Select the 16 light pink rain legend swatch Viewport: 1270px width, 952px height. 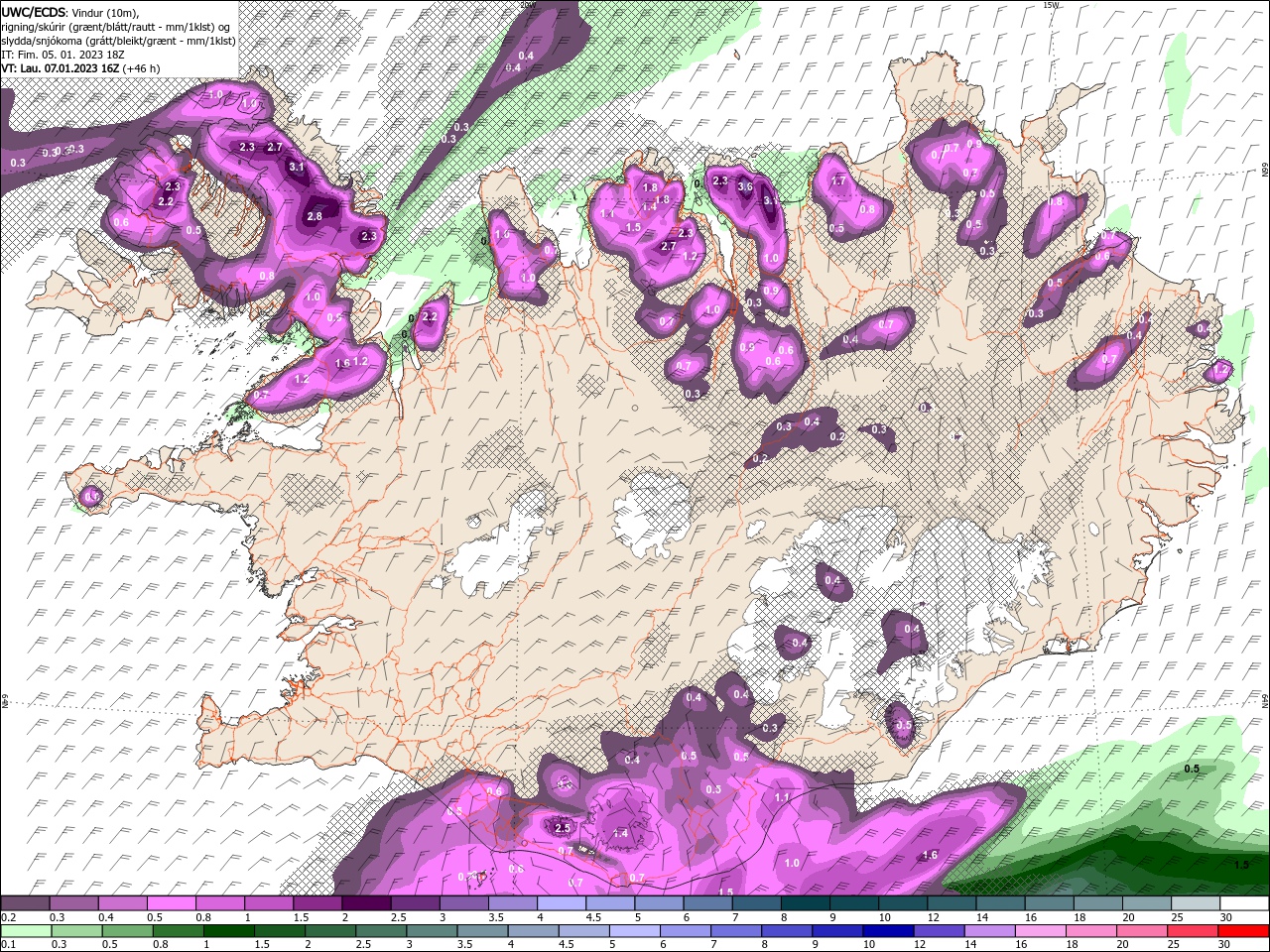click(1040, 930)
